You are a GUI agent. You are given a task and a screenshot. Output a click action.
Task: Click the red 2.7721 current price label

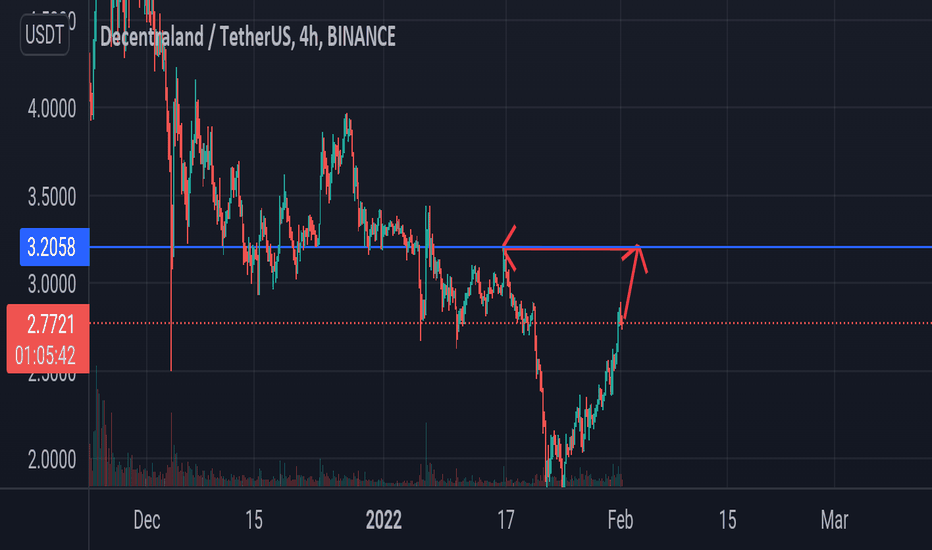coord(51,325)
